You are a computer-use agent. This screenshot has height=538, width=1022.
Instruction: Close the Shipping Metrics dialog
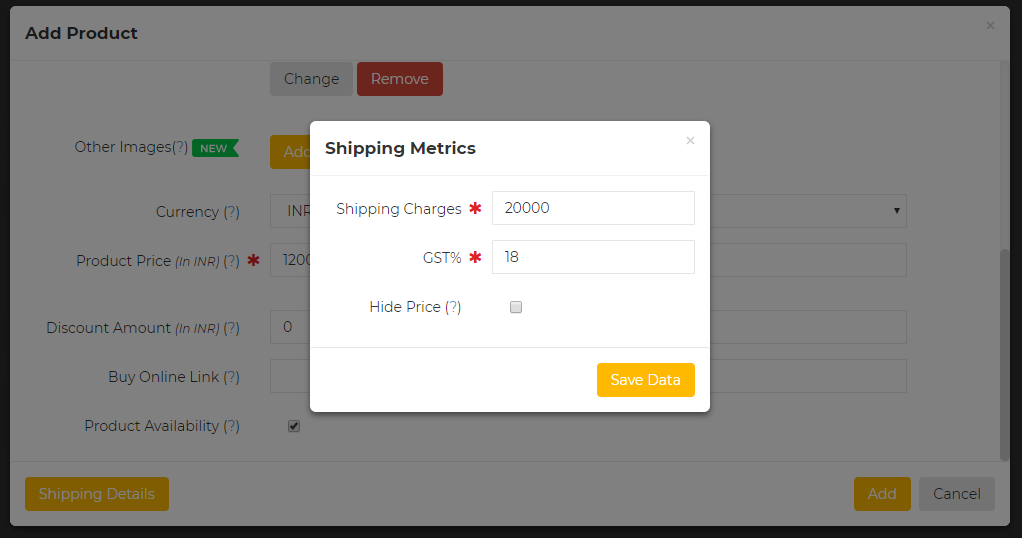690,141
